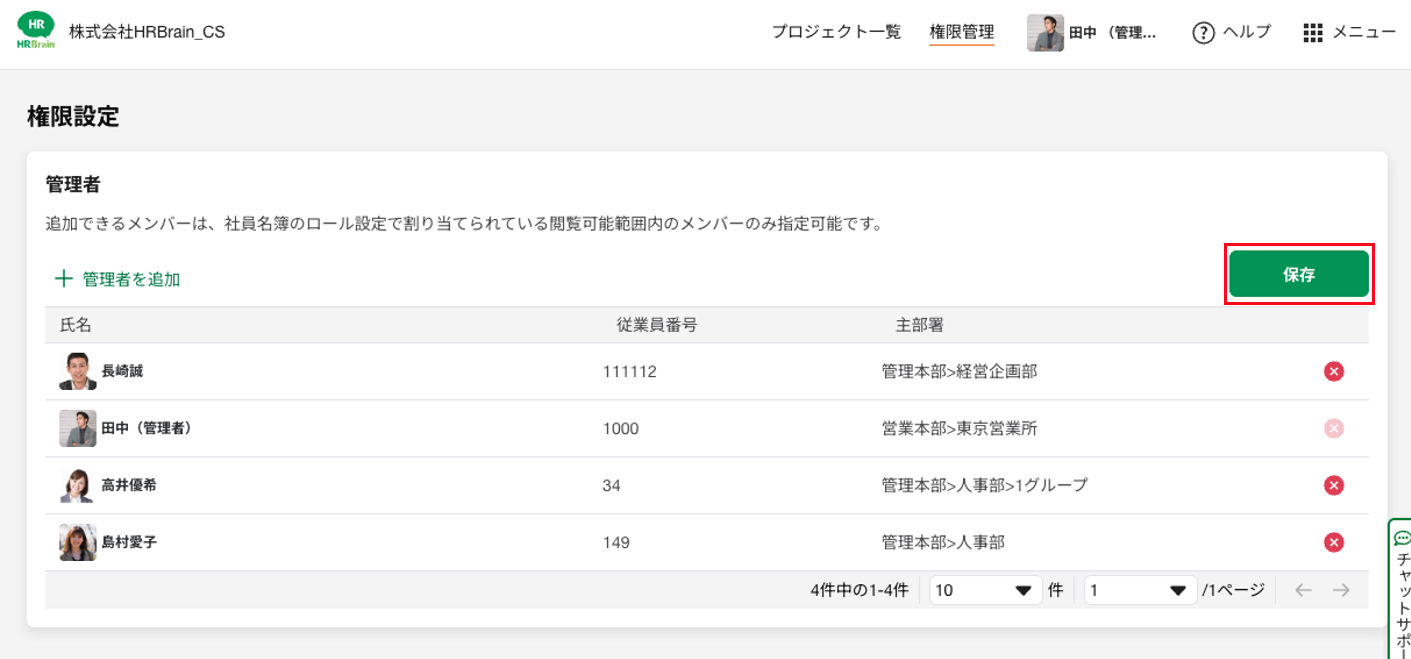Select the 権限管理 tab
The image size is (1411, 659).
coord(961,32)
